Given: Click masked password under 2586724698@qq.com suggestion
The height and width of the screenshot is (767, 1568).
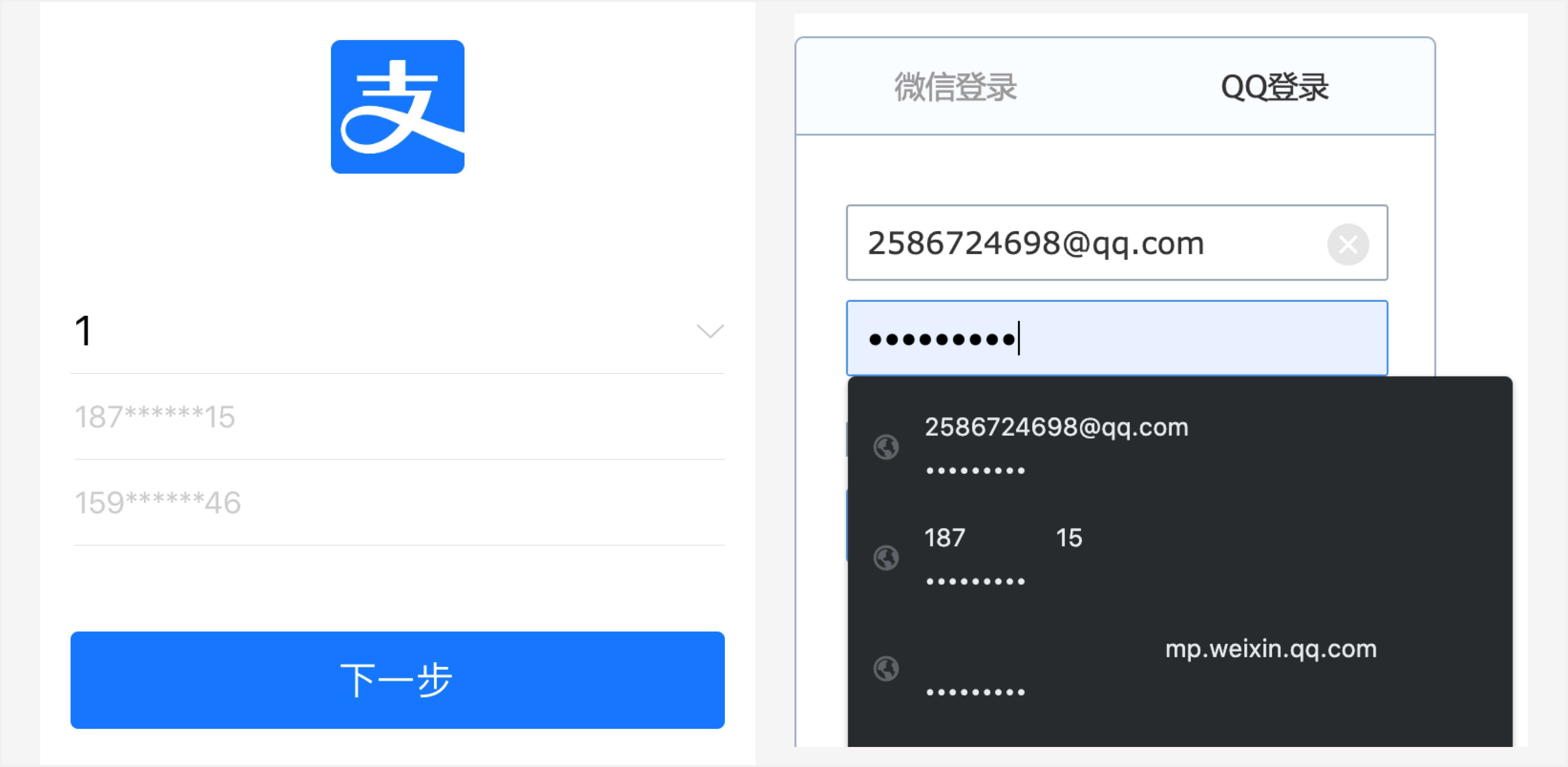Looking at the screenshot, I should [x=975, y=470].
